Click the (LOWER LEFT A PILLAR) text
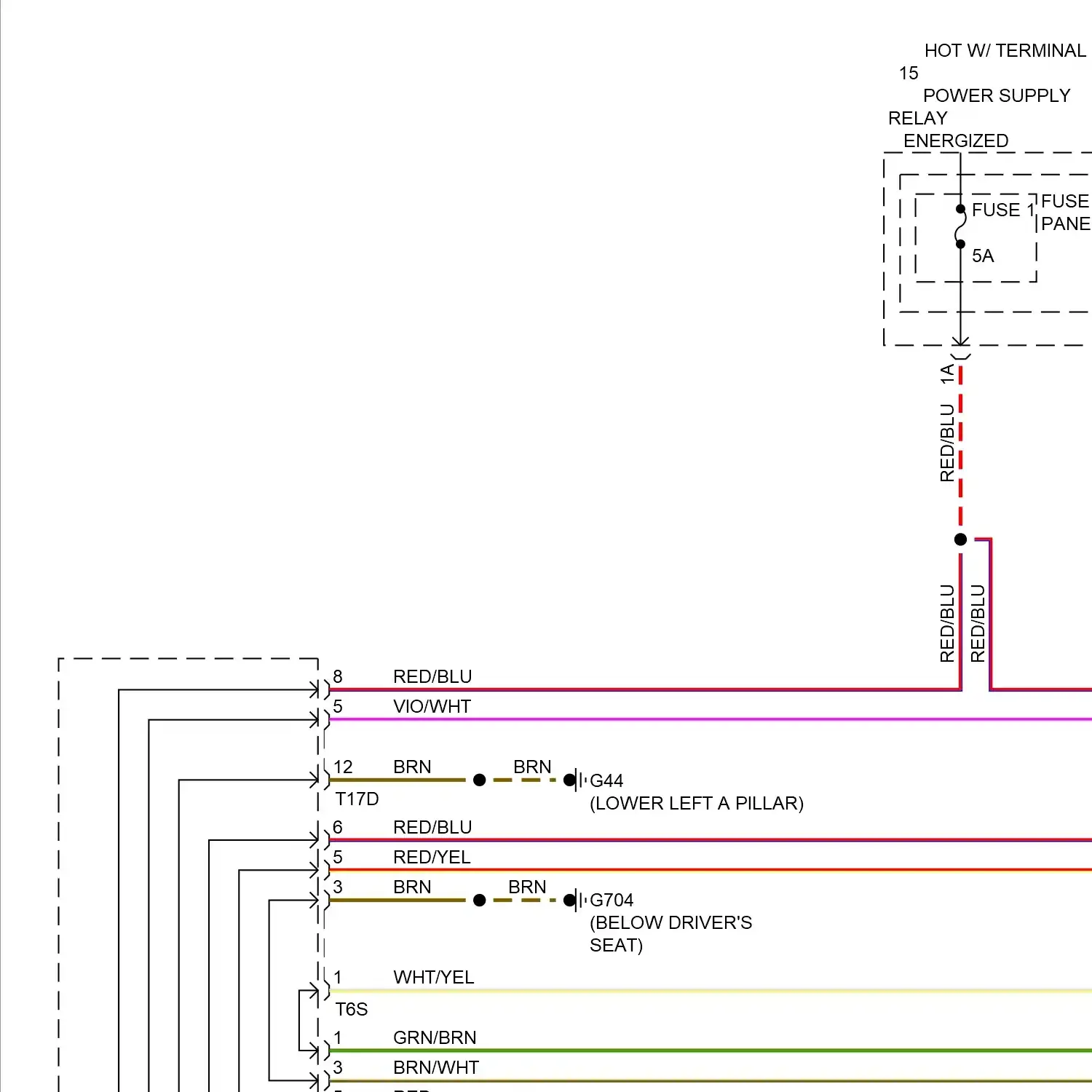This screenshot has width=1092, height=1092. pyautogui.click(x=697, y=804)
